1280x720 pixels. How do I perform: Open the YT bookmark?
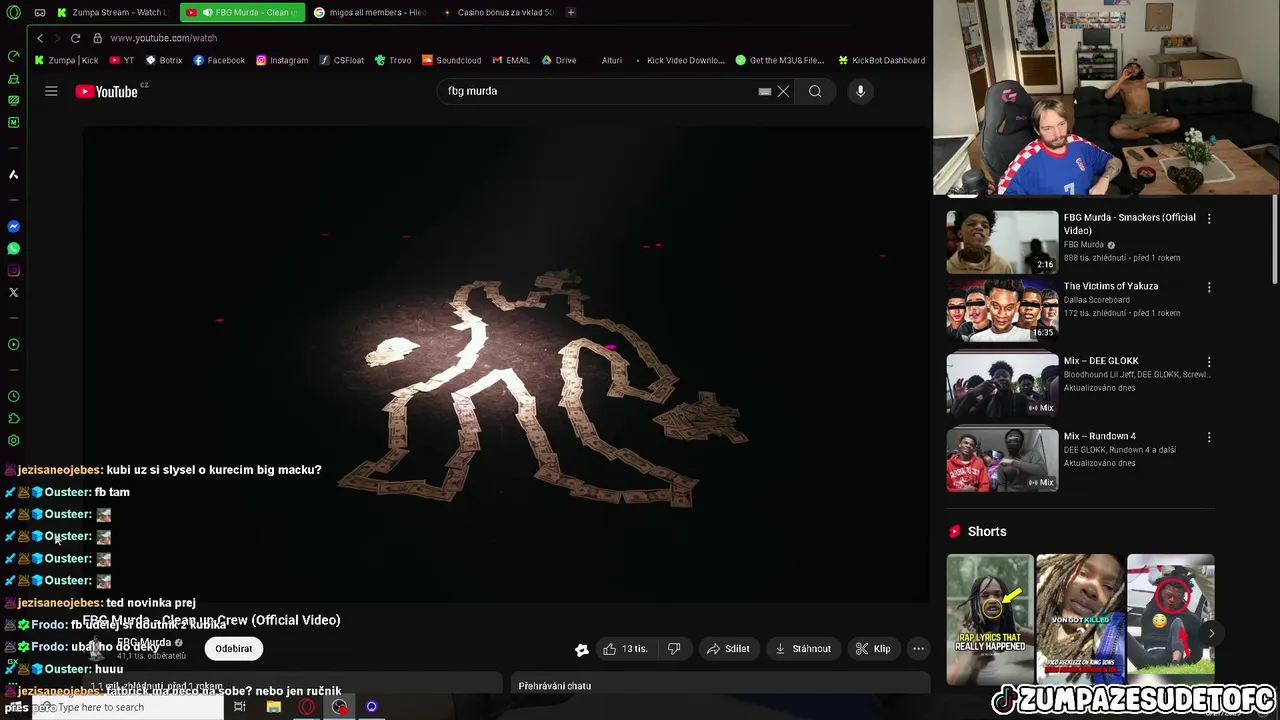point(122,60)
